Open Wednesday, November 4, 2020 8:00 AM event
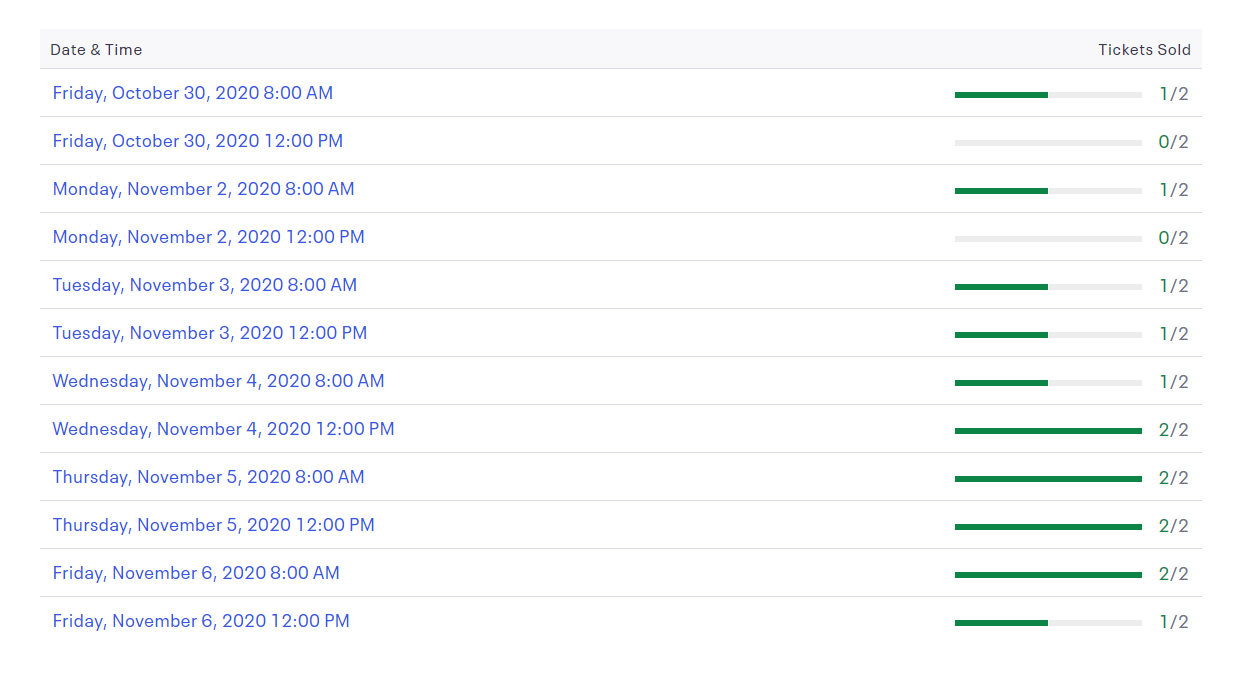This screenshot has height=688, width=1260. pos(219,381)
